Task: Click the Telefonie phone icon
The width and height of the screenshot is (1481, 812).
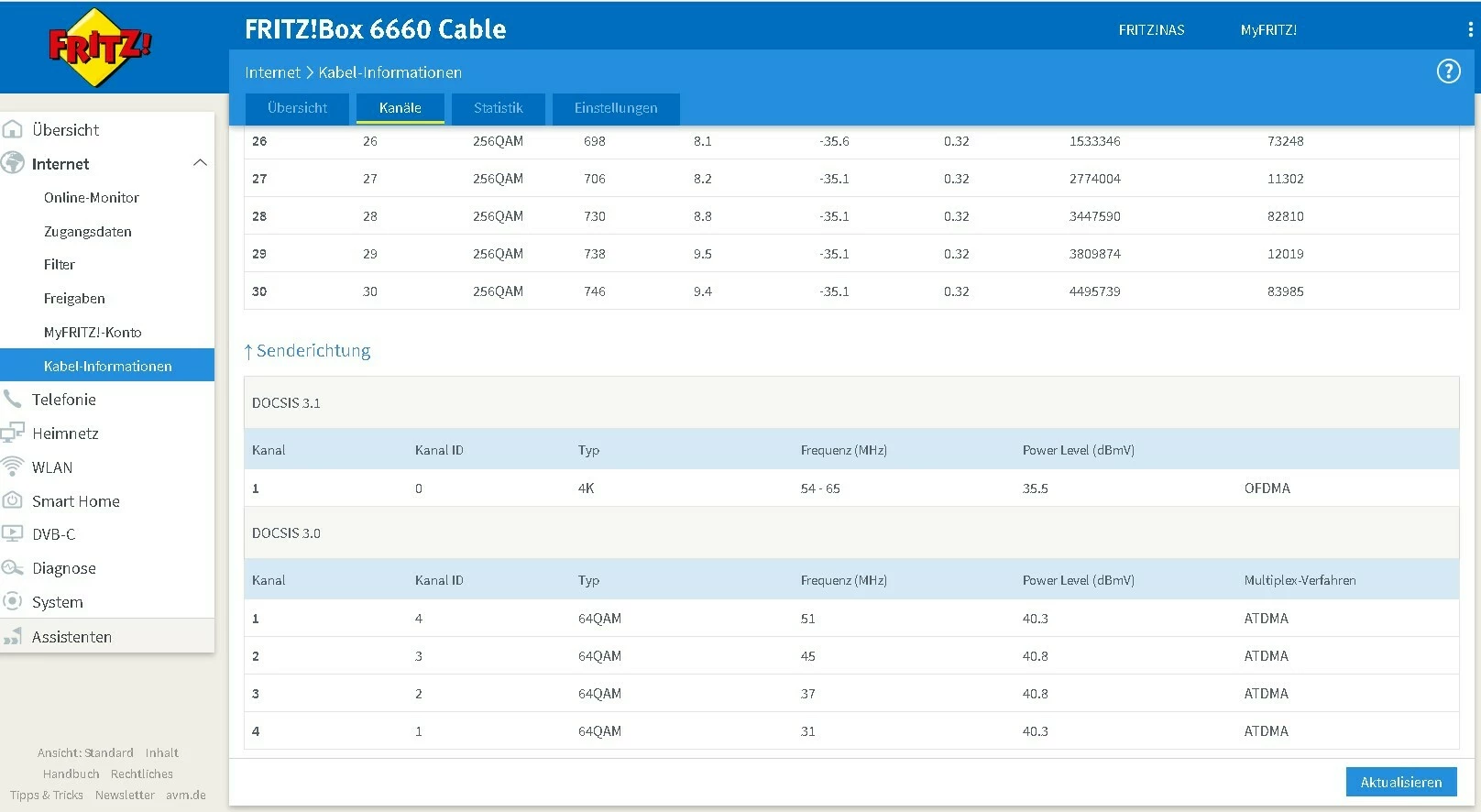Action: tap(13, 399)
